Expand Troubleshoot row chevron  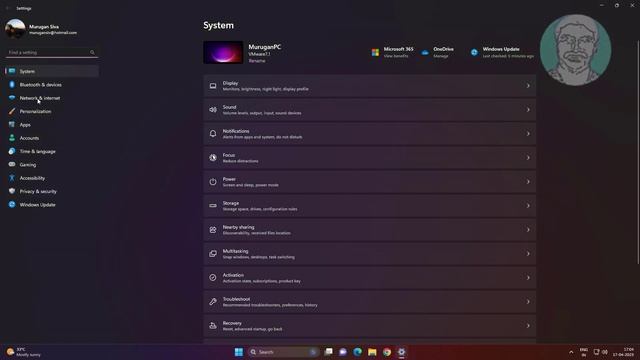pos(528,302)
